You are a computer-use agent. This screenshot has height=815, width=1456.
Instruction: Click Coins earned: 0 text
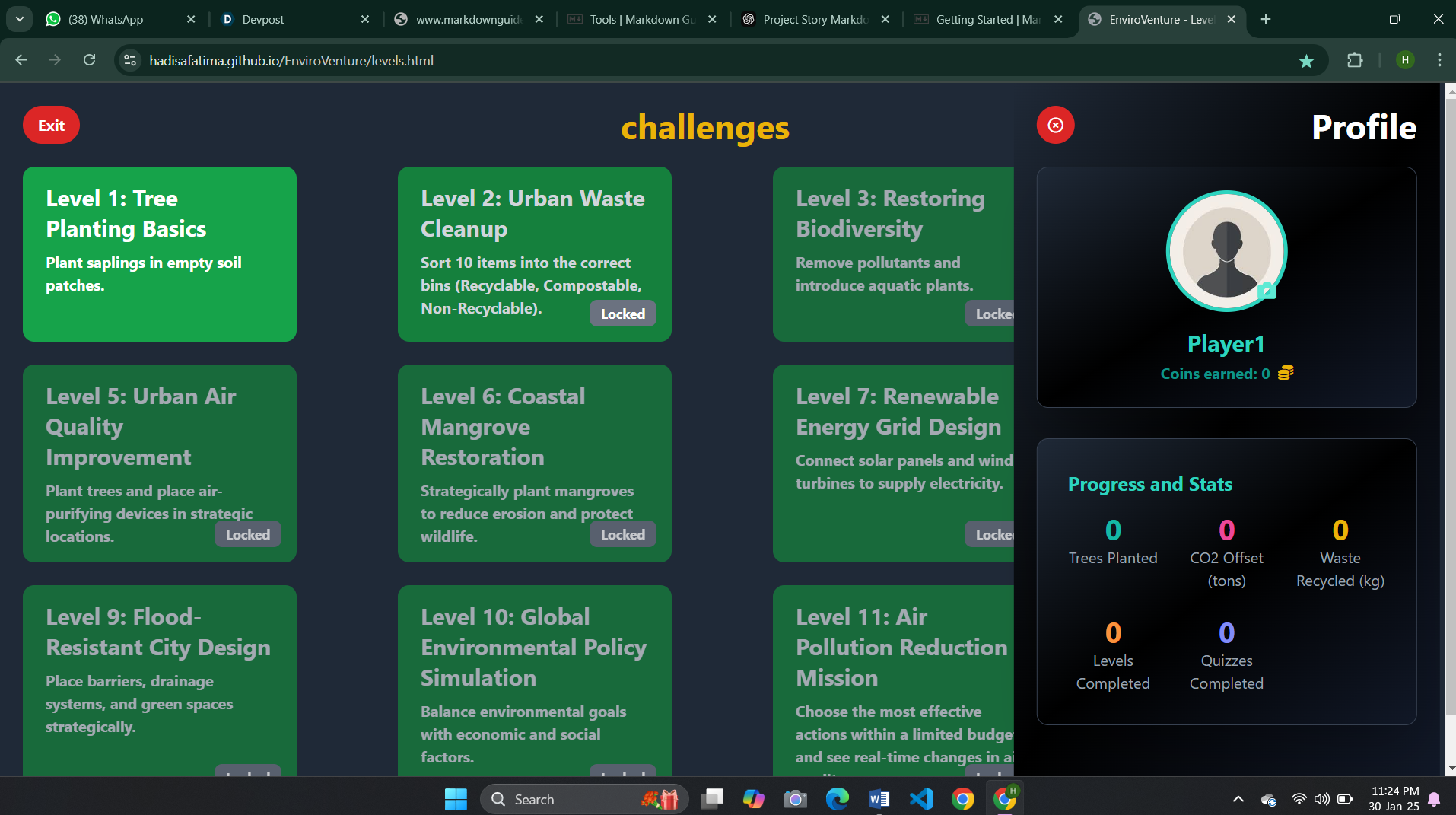pyautogui.click(x=1215, y=374)
